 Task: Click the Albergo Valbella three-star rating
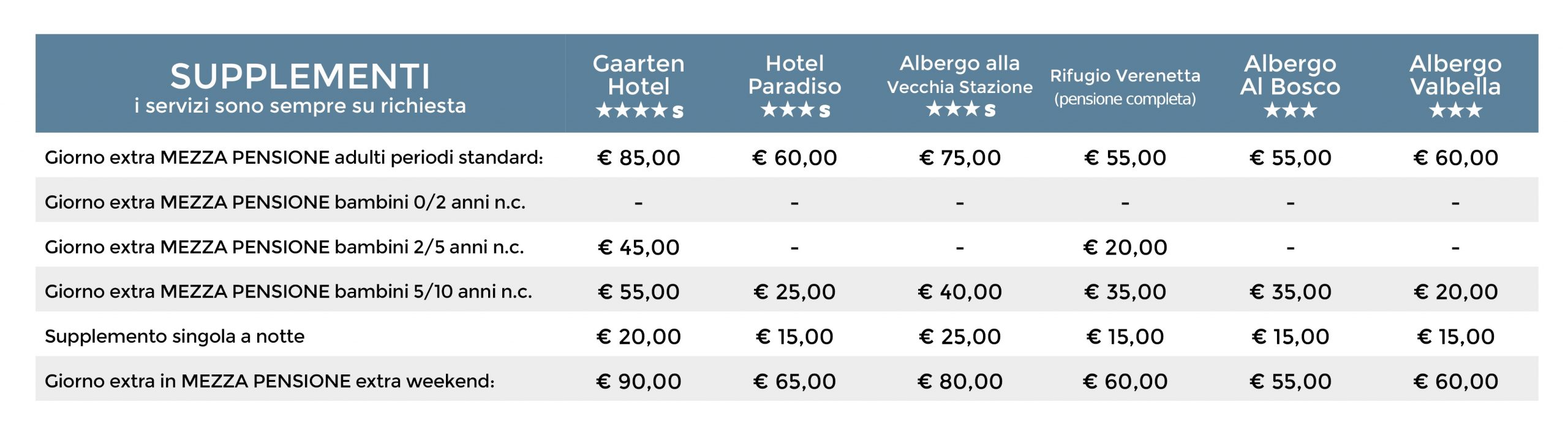pyautogui.click(x=1455, y=111)
